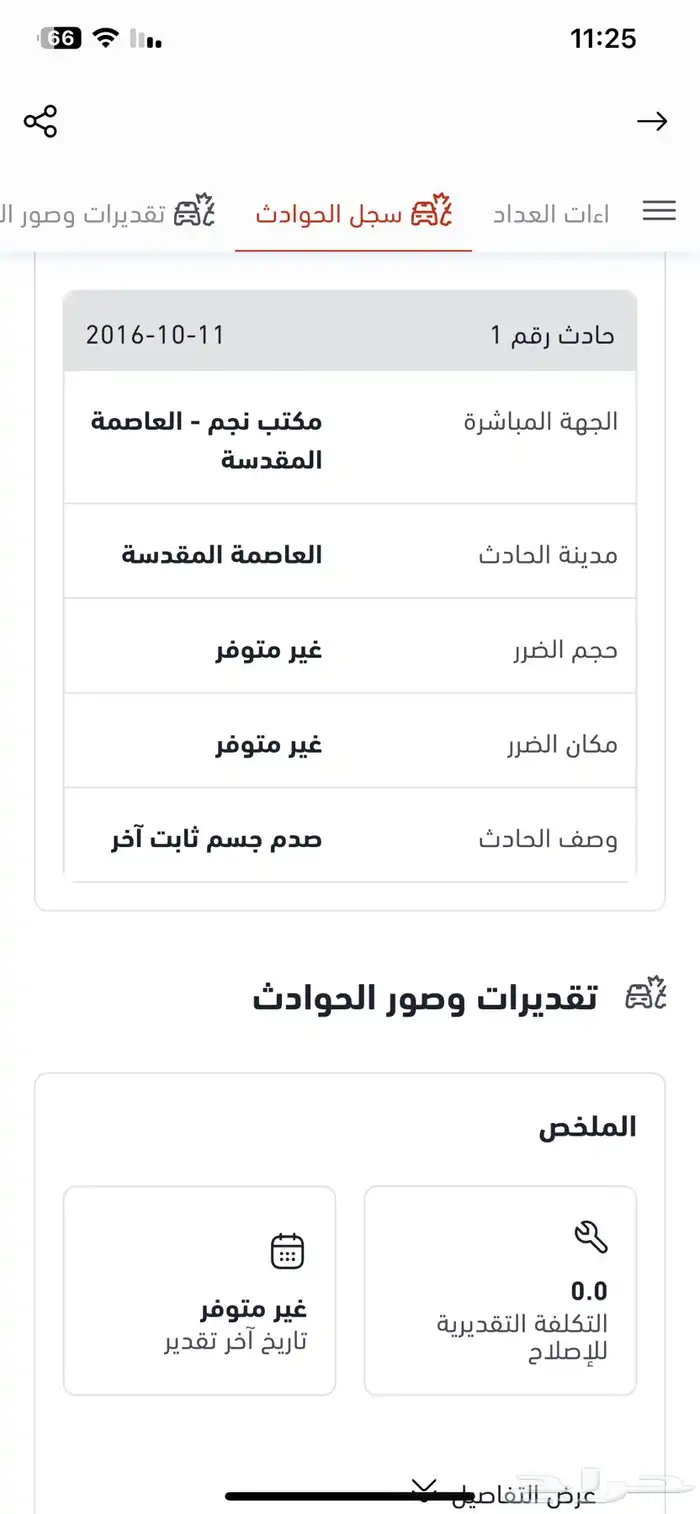Switch to تقديرات وصور tab

(x=106, y=213)
